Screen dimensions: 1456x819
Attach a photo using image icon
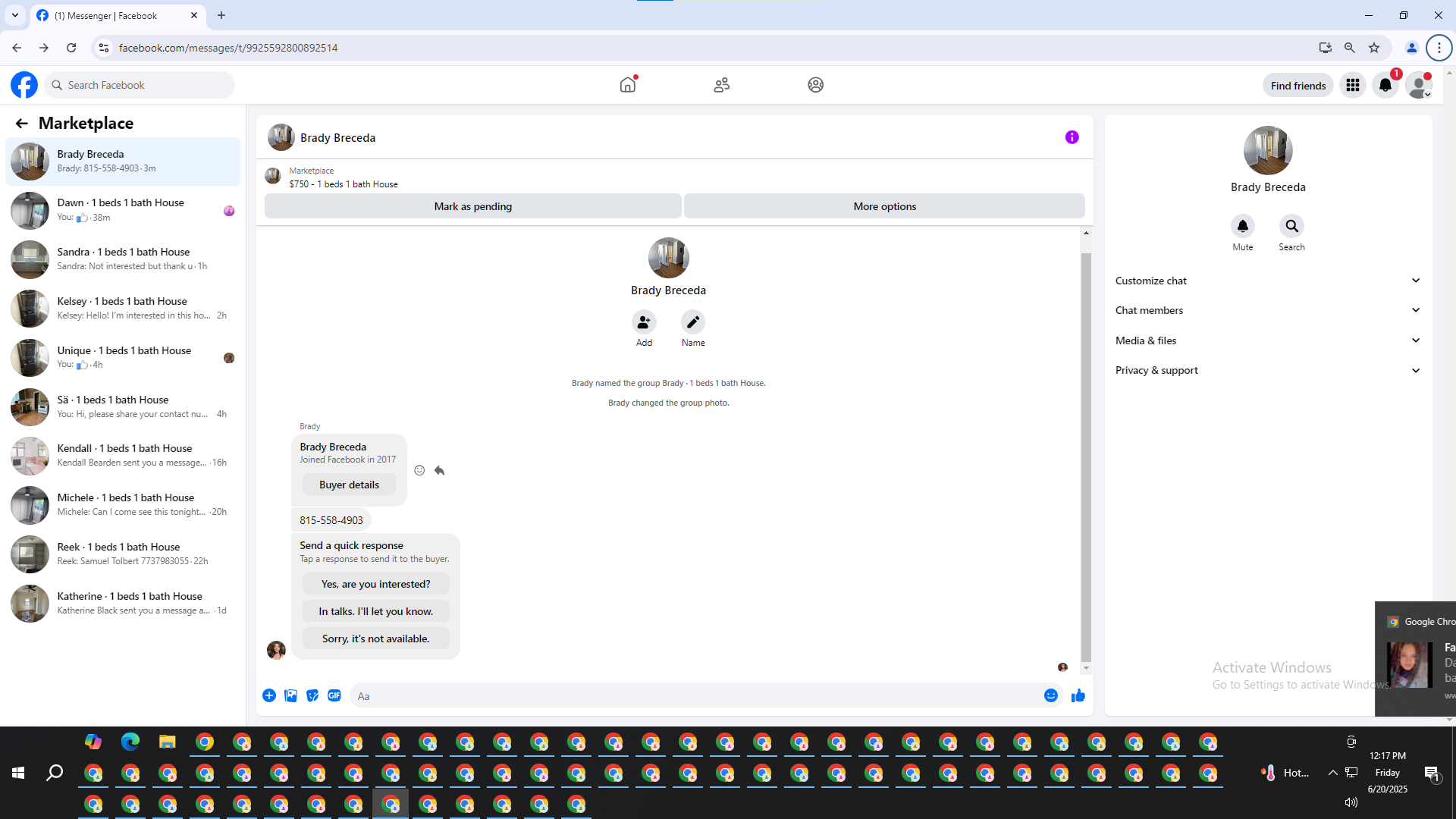coord(290,695)
